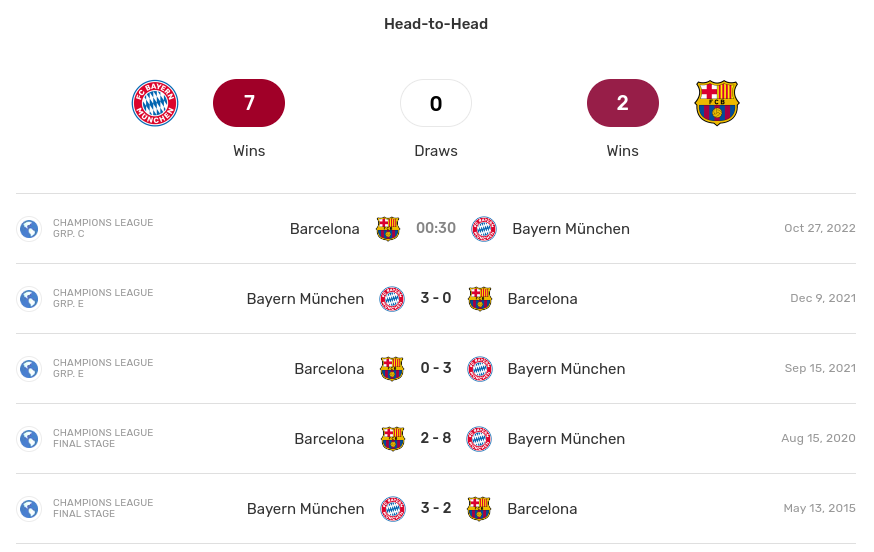This screenshot has height=552, width=874.
Task: Click the May 13, 2015 date
Action: [819, 508]
